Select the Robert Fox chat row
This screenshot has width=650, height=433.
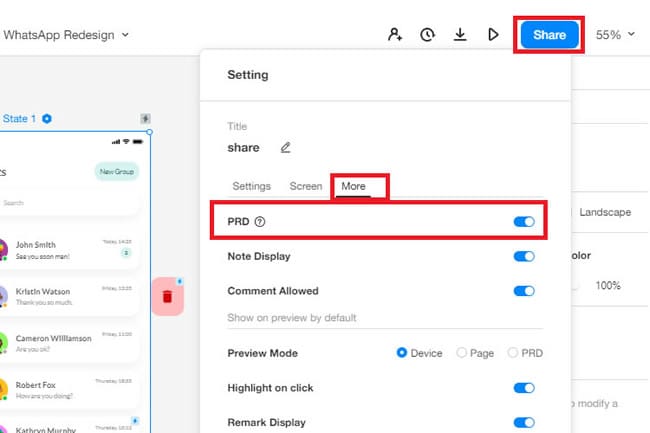coord(68,390)
